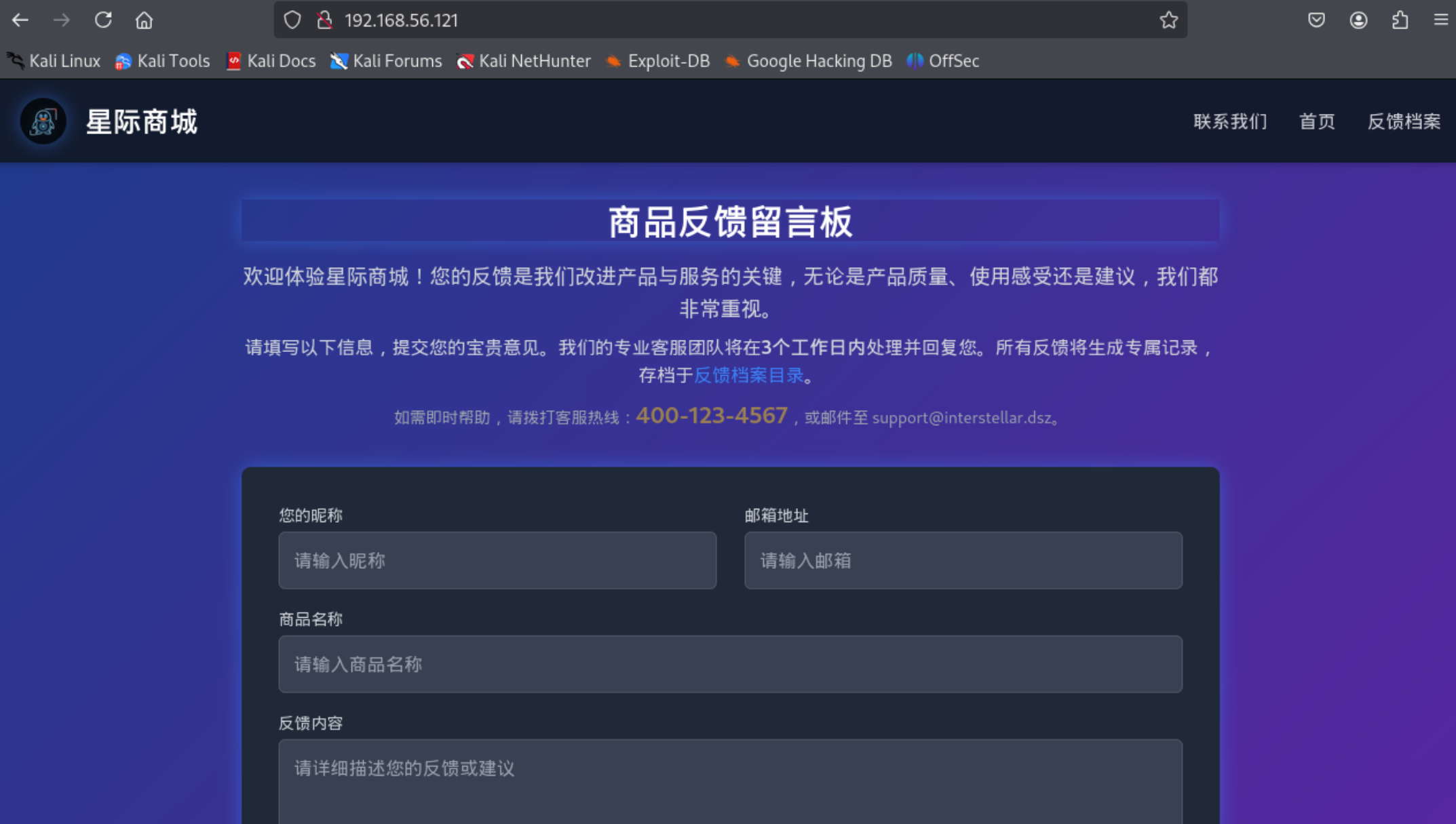Screen dimensions: 1456x824
Task: Open Kali Forums bookmark
Action: click(385, 61)
